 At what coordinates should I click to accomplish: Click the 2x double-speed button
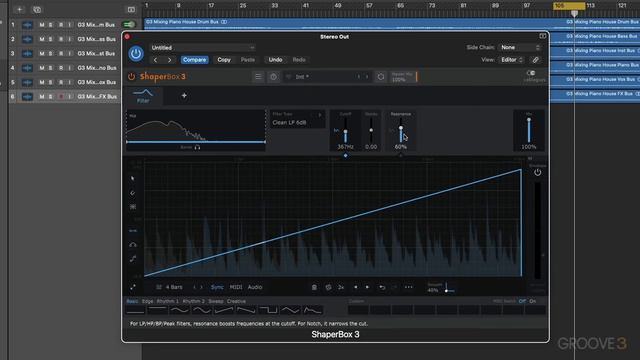[341, 287]
